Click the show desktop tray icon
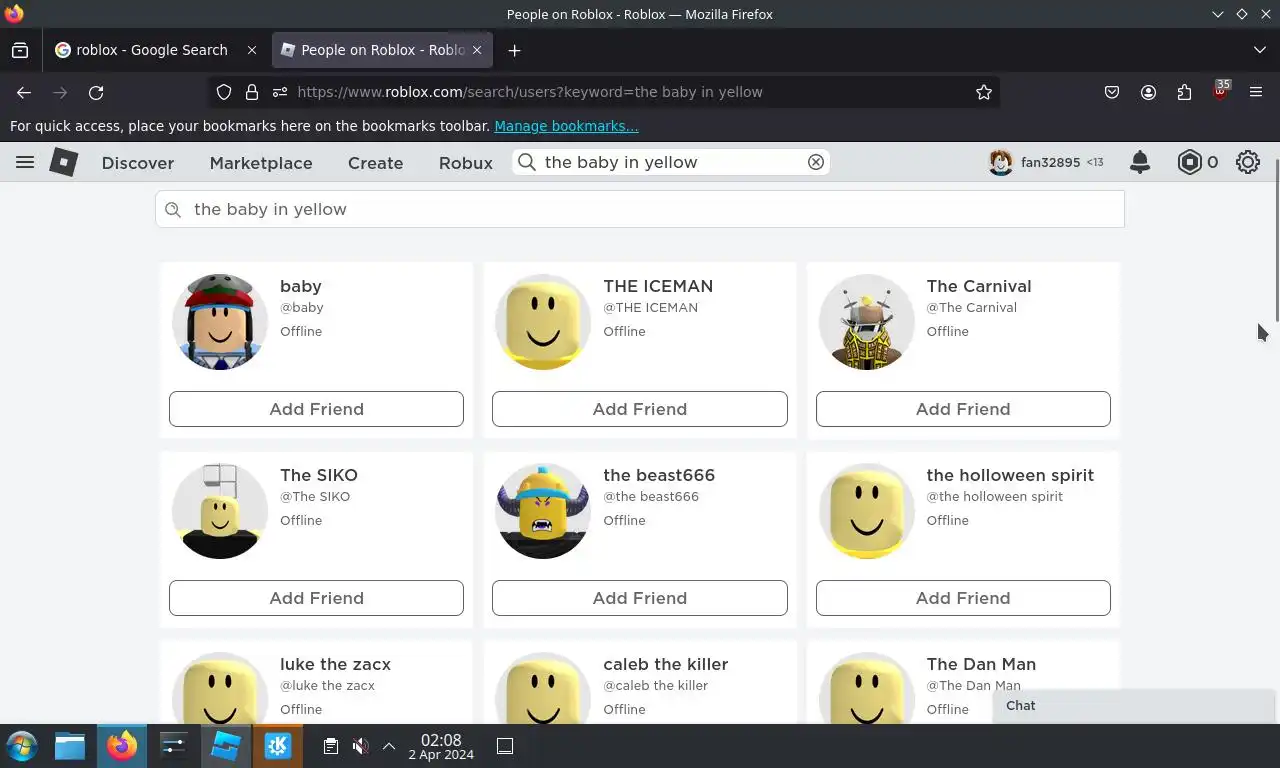Image resolution: width=1280 pixels, height=768 pixels. coord(505,746)
